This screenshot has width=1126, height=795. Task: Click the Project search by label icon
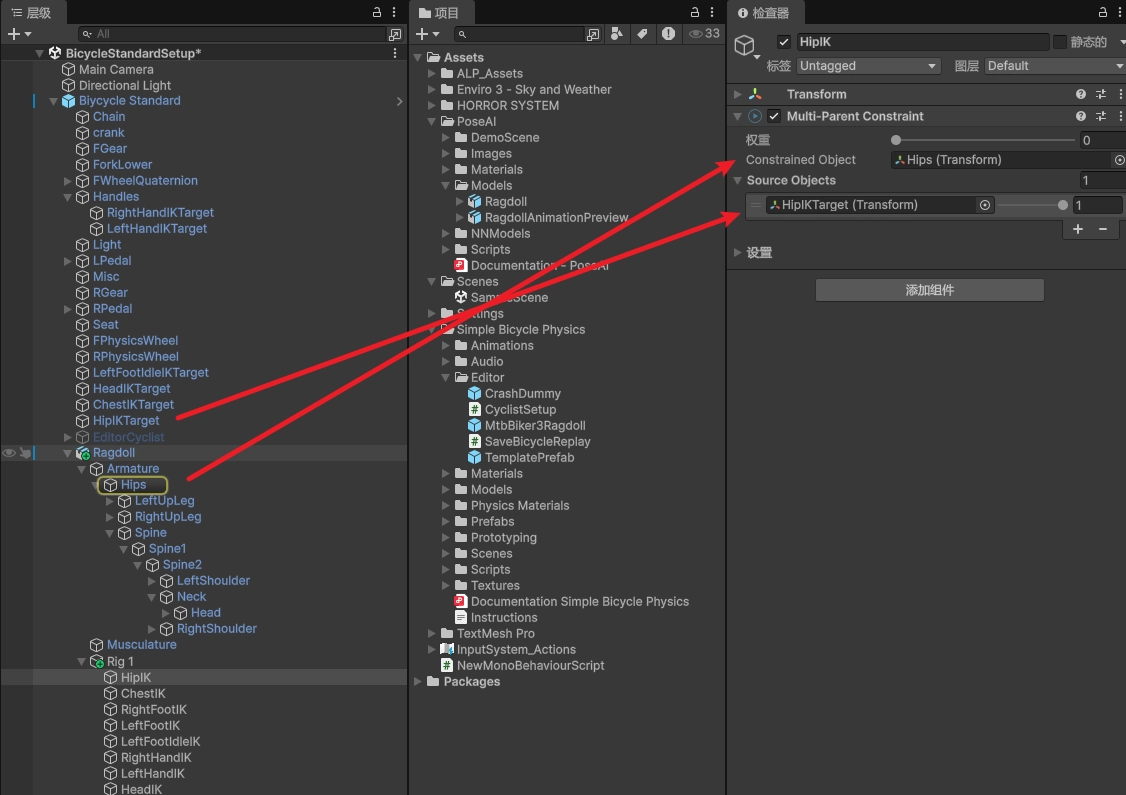[642, 34]
